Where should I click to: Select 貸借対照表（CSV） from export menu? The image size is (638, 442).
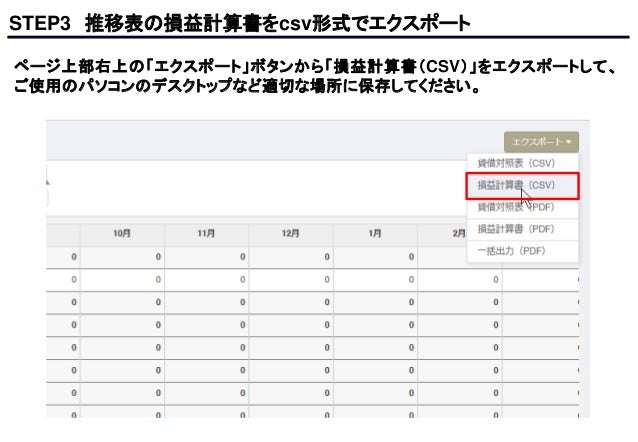pyautogui.click(x=522, y=163)
